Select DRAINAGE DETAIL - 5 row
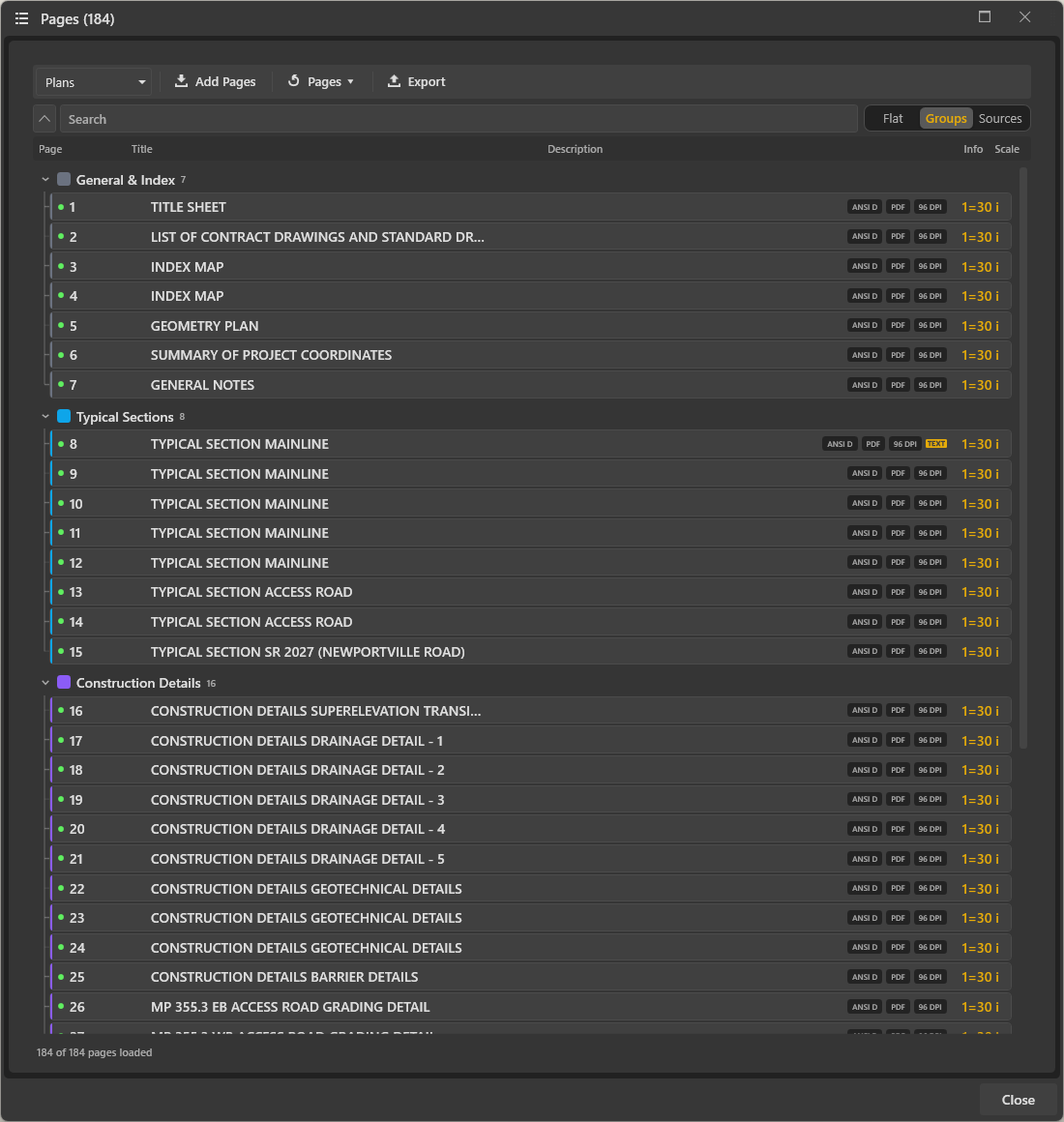Viewport: 1064px width, 1122px height. 531,859
